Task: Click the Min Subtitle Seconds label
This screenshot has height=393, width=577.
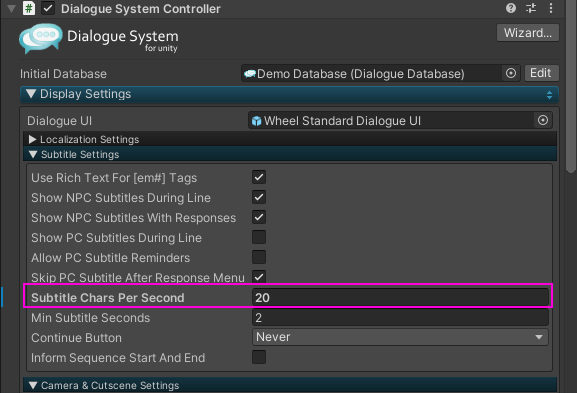Action: click(x=91, y=318)
